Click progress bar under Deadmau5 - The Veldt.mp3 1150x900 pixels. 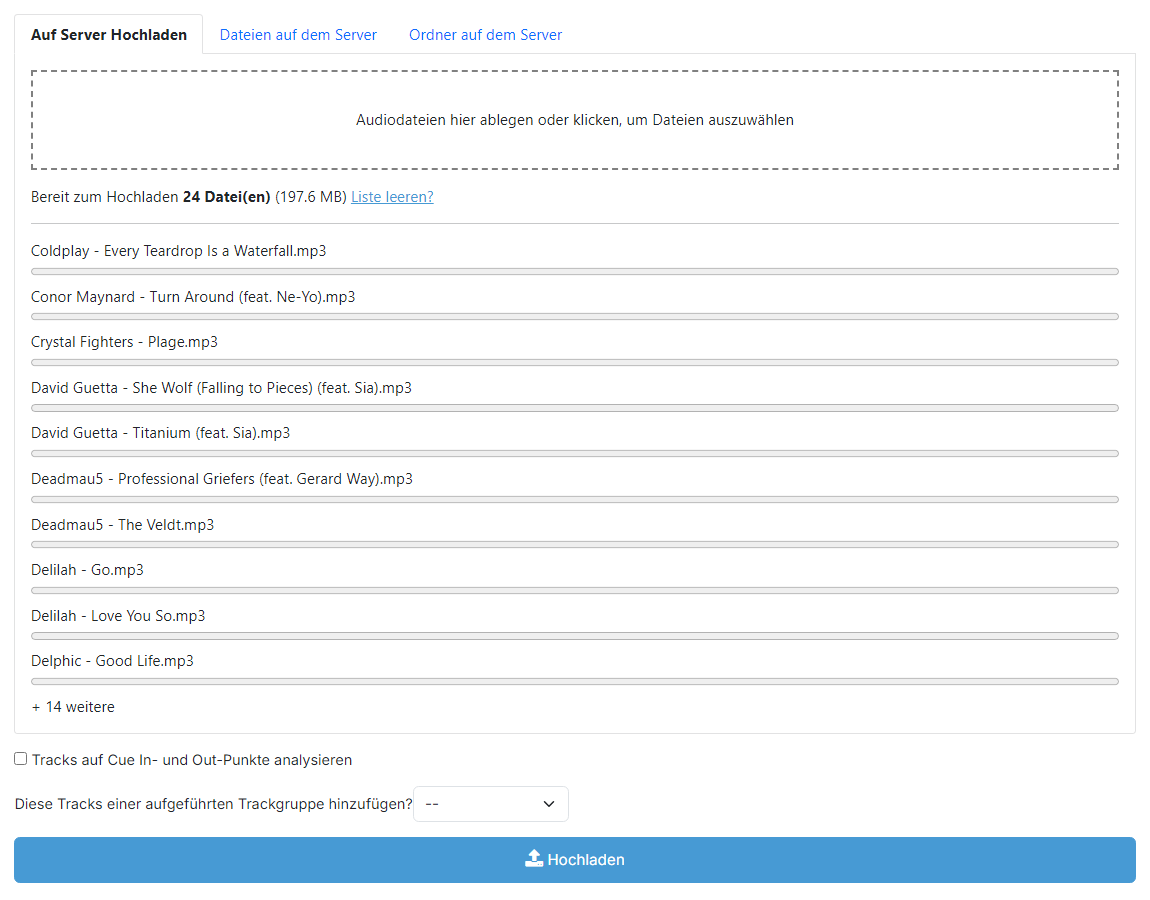pyautogui.click(x=575, y=545)
